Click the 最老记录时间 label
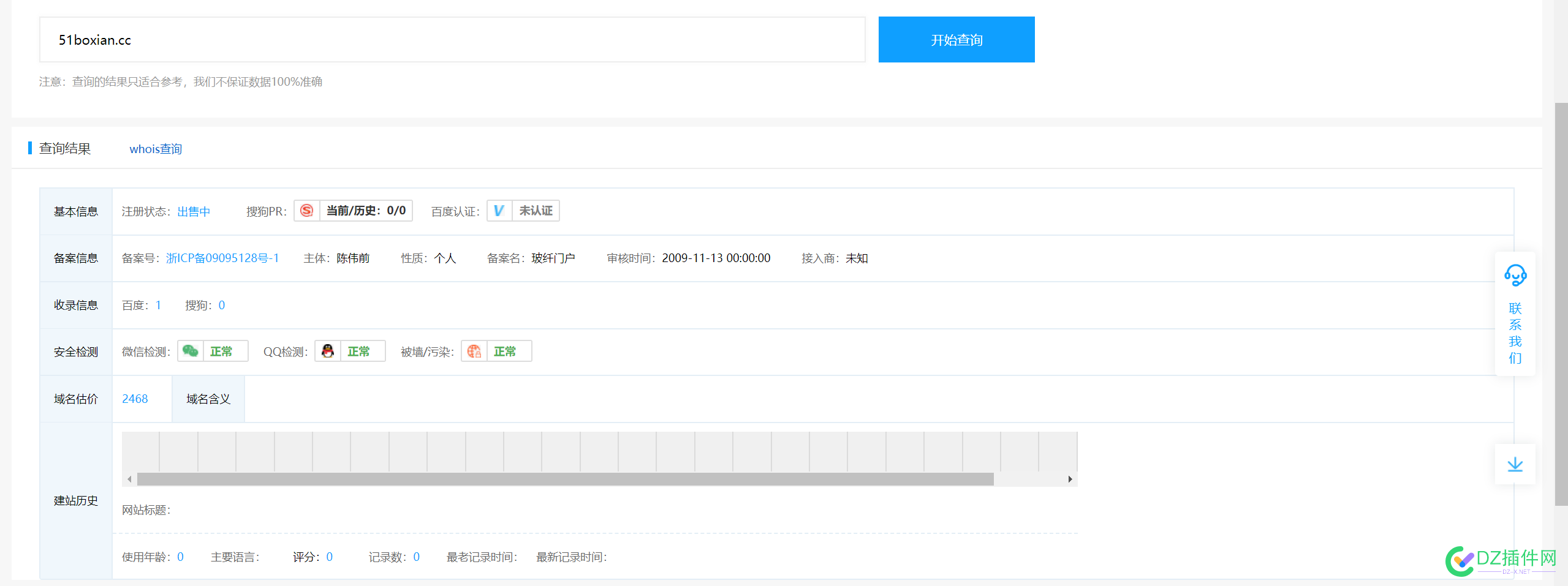The height and width of the screenshot is (586, 1568). point(482,557)
